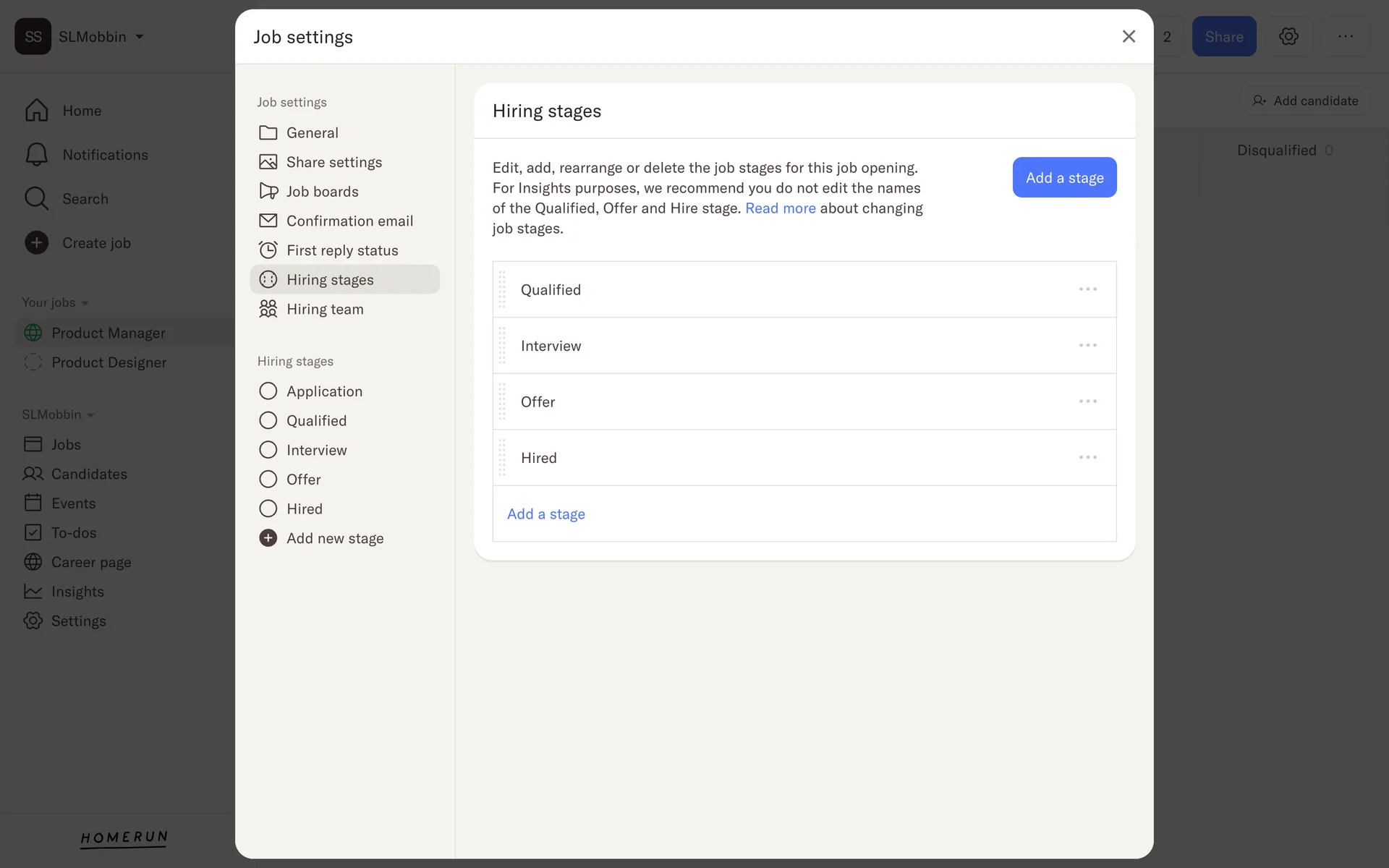The height and width of the screenshot is (868, 1389).
Task: Select the Offer stage circle in sidebar
Action: 268,480
